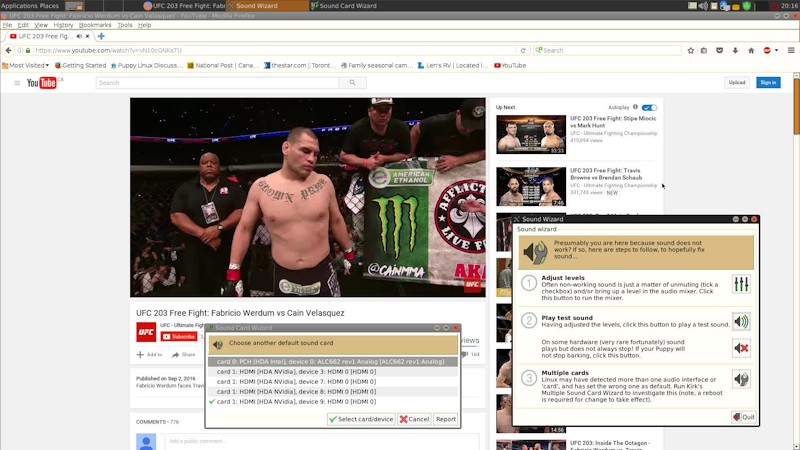
Task: Play the test sound in Sound Wizard
Action: pos(741,321)
